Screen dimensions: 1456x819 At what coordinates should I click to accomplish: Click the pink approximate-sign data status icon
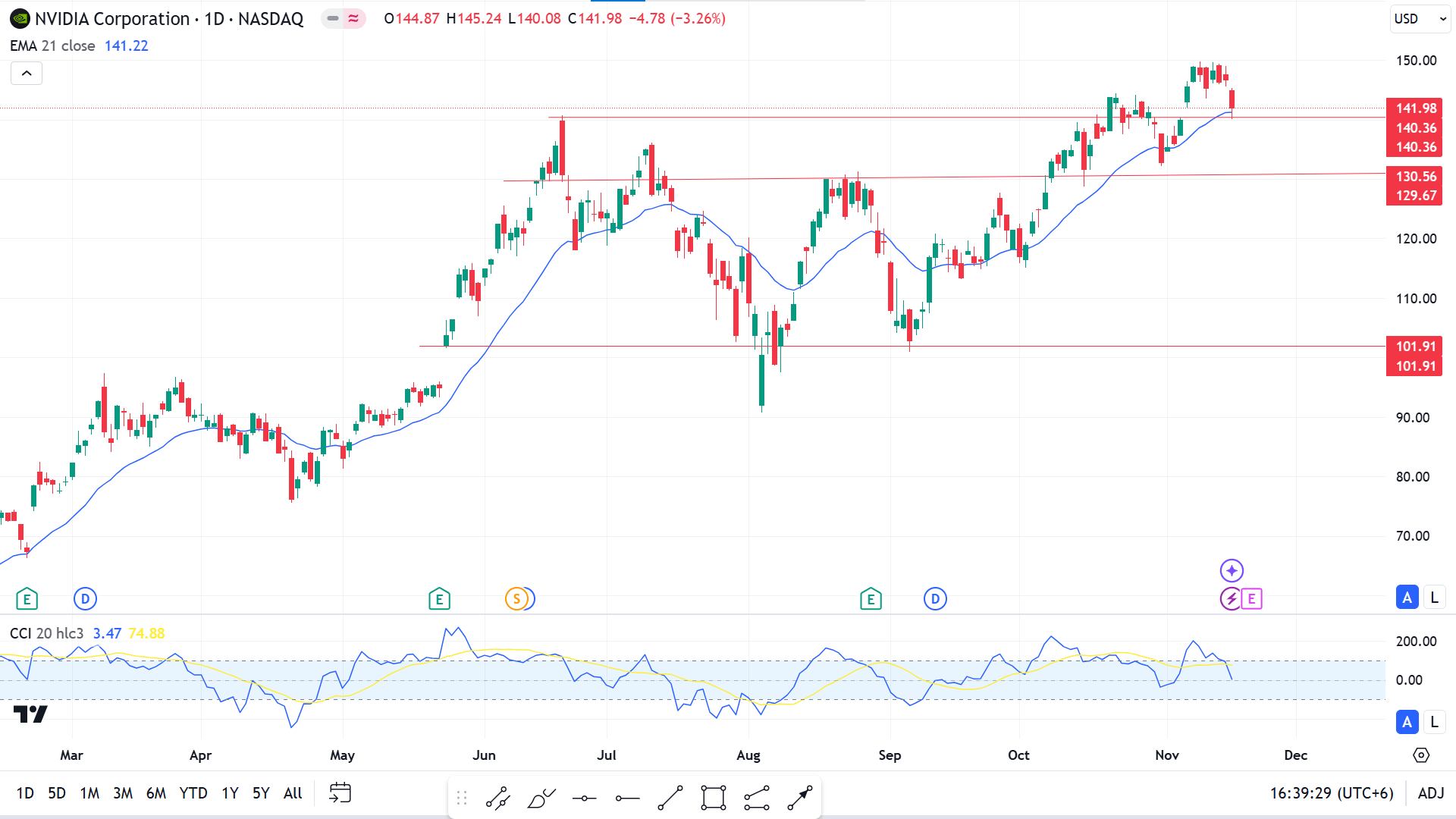click(354, 18)
